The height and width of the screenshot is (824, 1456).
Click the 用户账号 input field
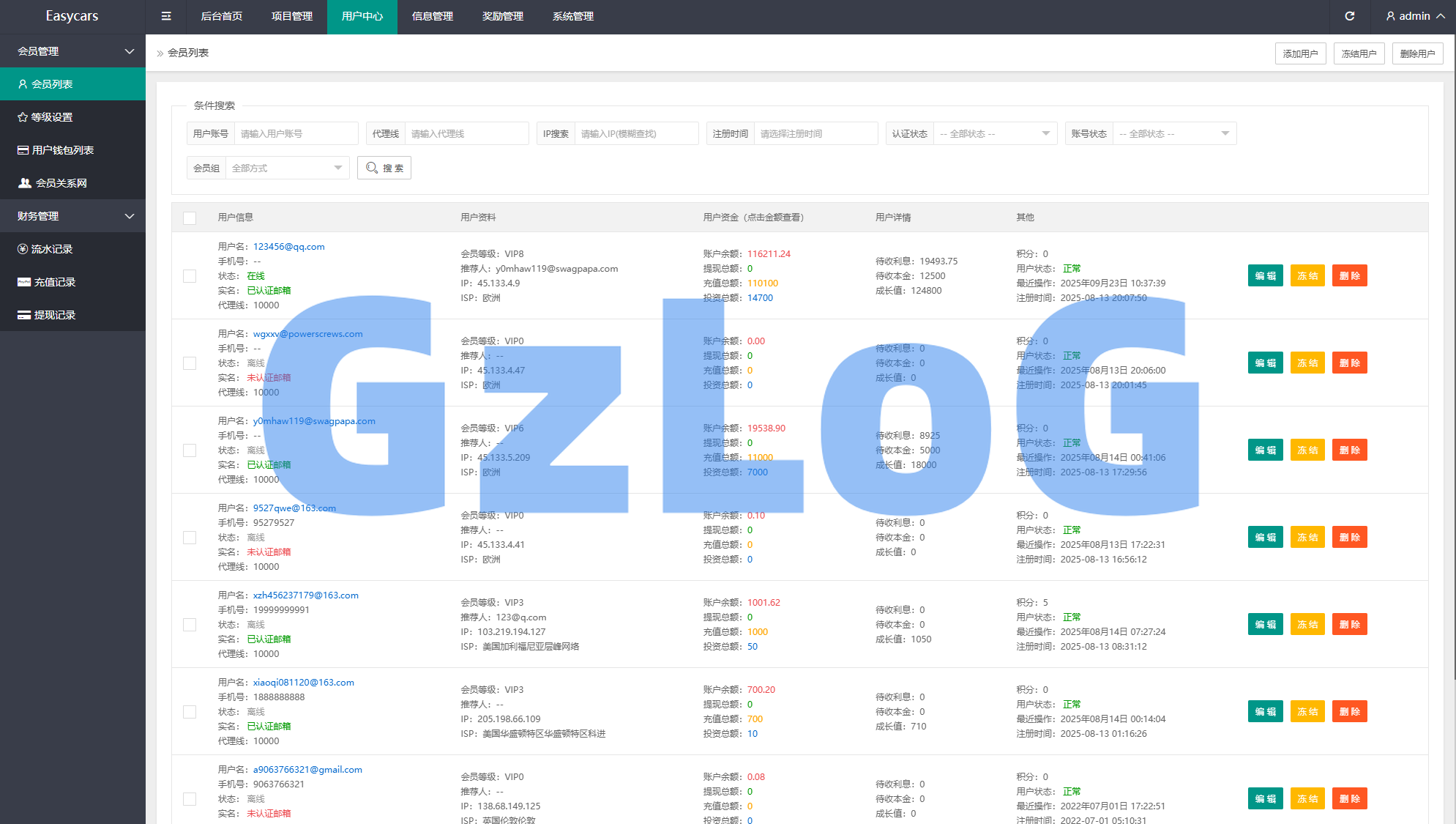tap(296, 134)
